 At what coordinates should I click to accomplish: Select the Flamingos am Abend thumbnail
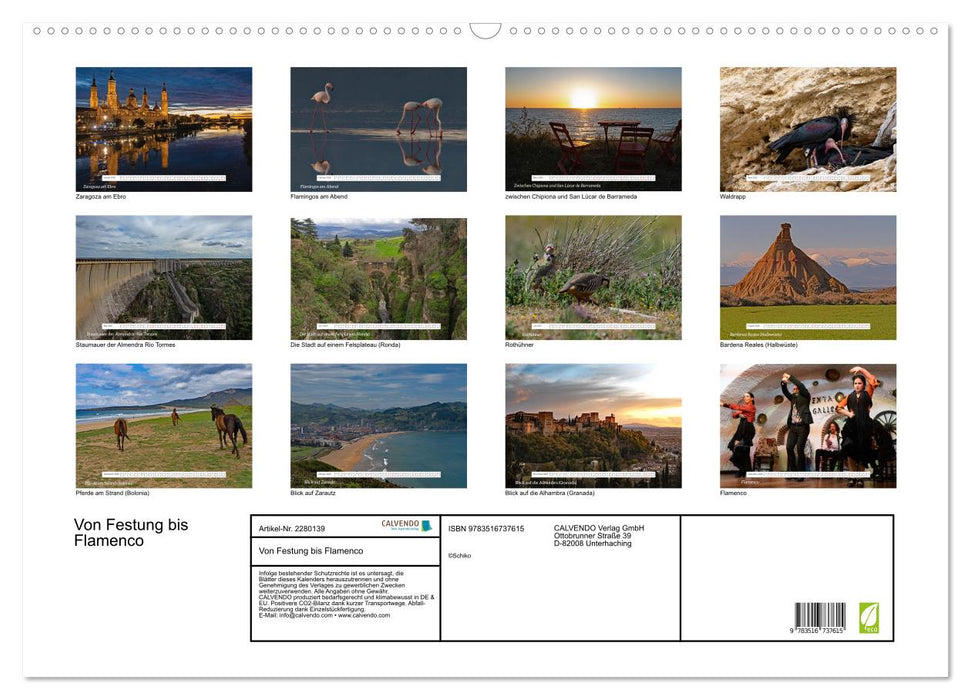coord(378,129)
